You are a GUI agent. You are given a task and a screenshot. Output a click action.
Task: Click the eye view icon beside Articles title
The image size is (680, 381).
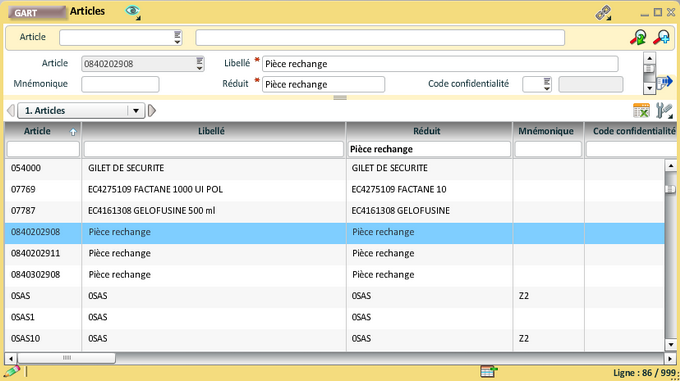133,12
